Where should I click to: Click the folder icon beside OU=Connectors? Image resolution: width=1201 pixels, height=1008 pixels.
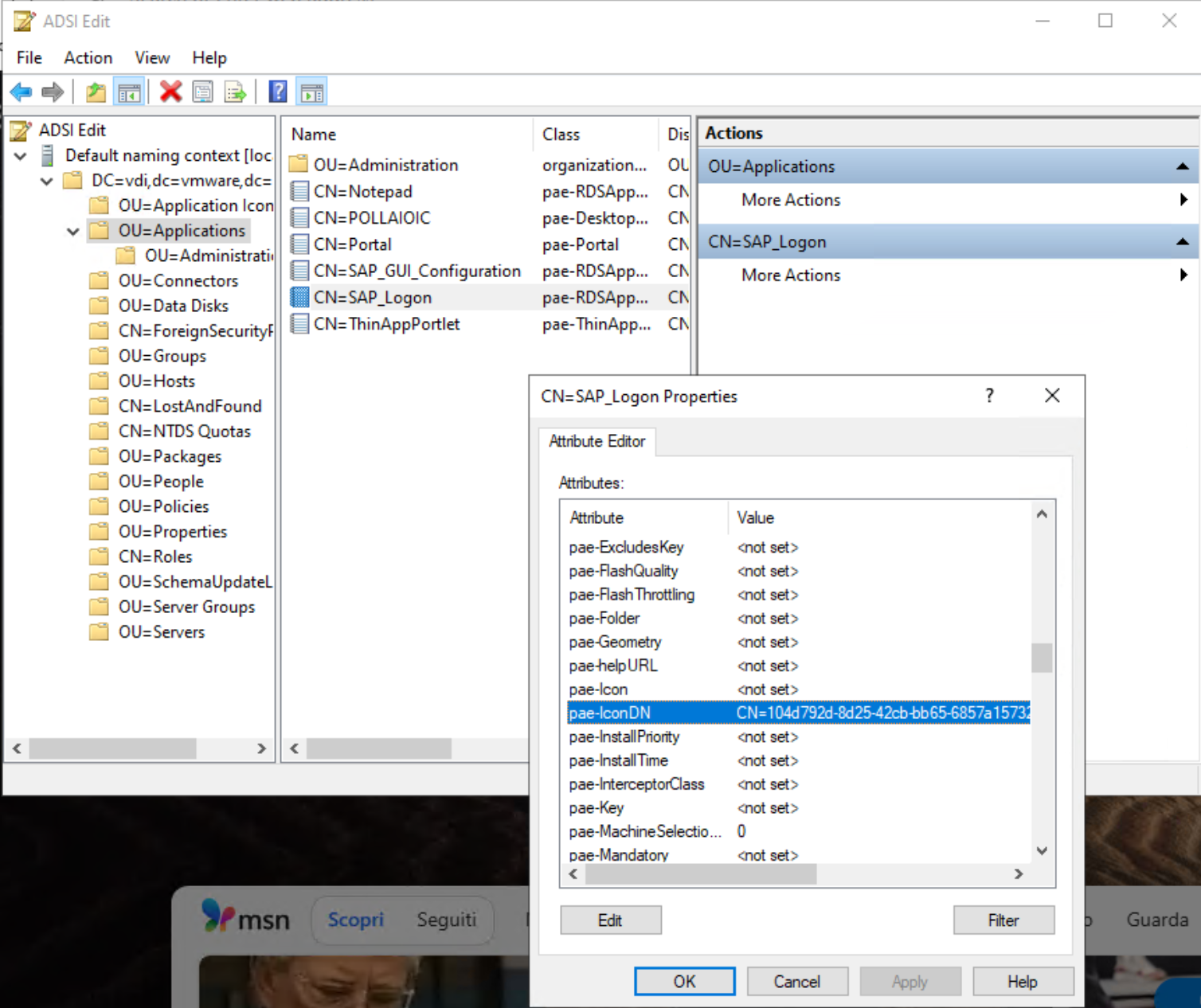click(100, 280)
